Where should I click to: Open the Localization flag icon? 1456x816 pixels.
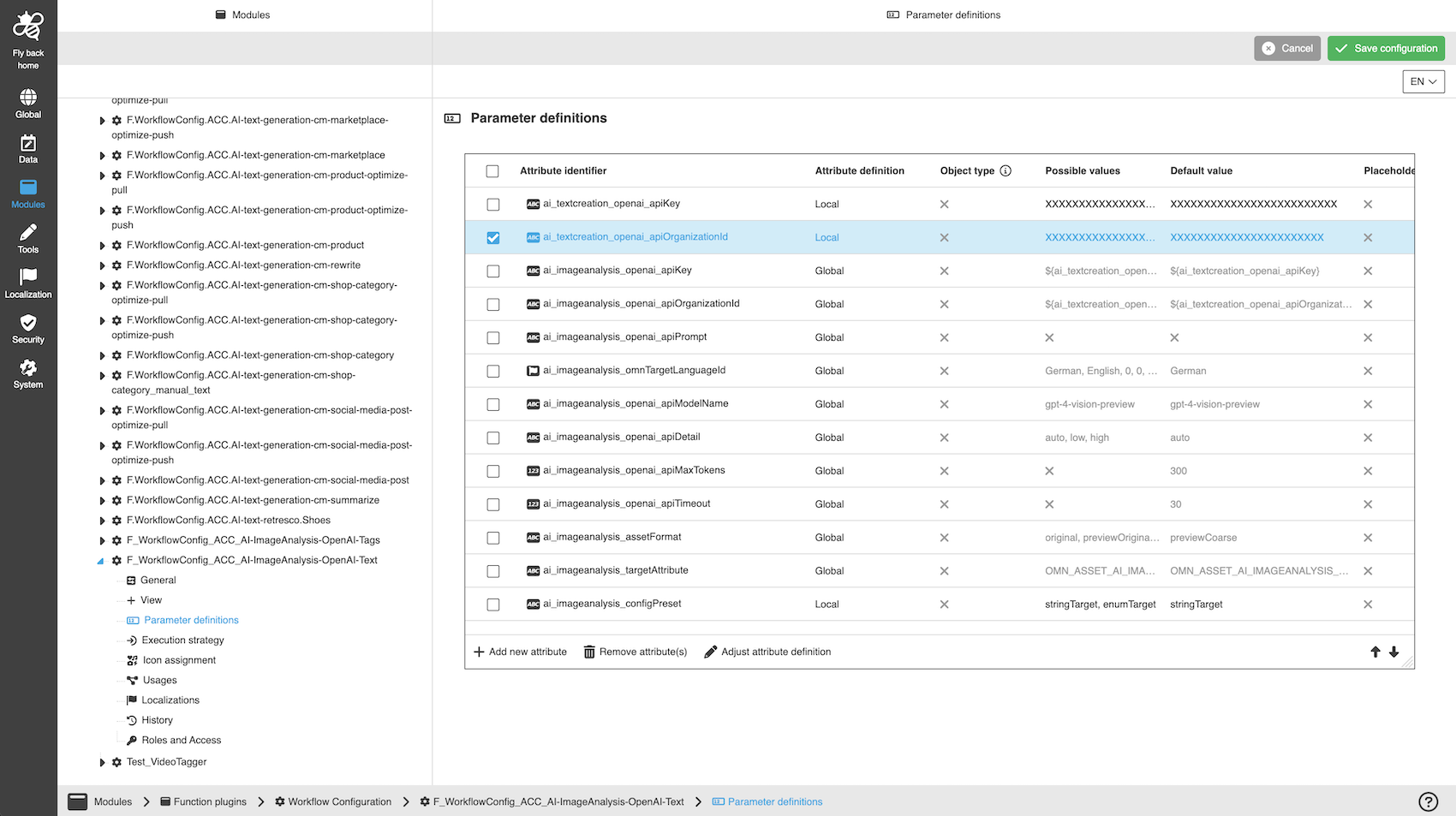(28, 277)
